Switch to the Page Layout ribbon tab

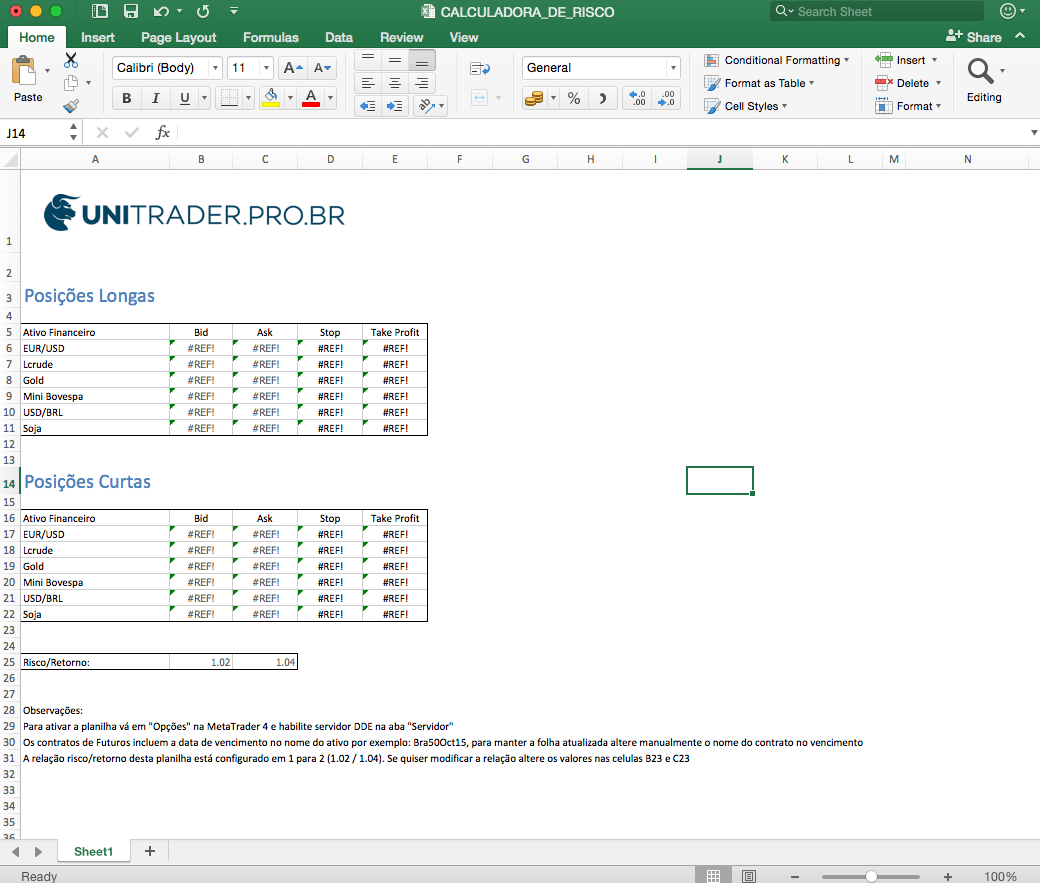point(178,37)
